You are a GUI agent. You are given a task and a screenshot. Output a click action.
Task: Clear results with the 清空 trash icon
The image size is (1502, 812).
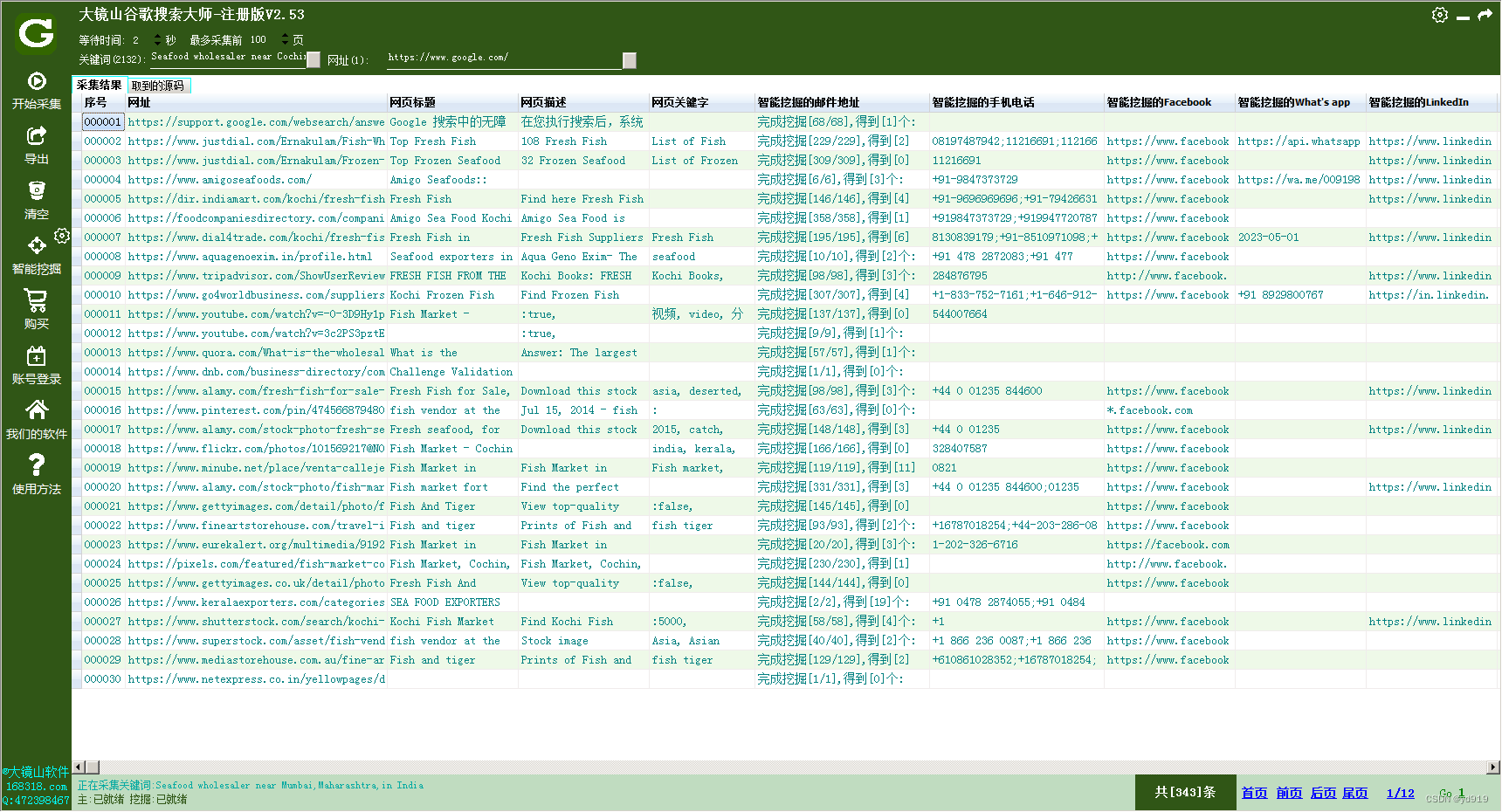coord(37,190)
